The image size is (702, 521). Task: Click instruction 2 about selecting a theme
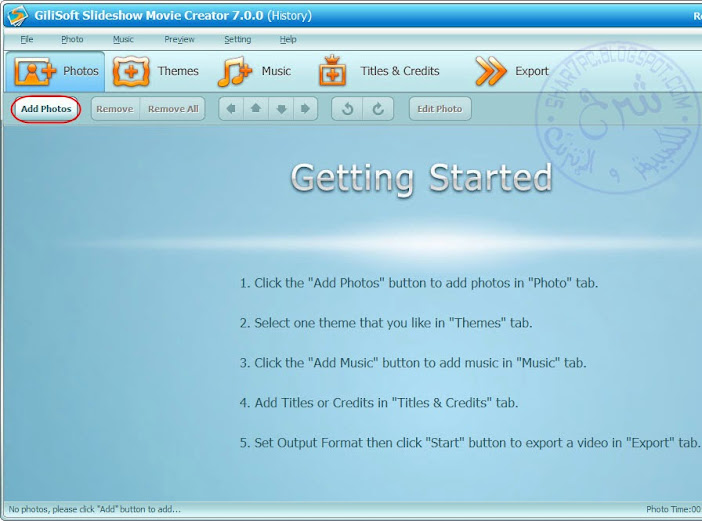click(x=386, y=323)
